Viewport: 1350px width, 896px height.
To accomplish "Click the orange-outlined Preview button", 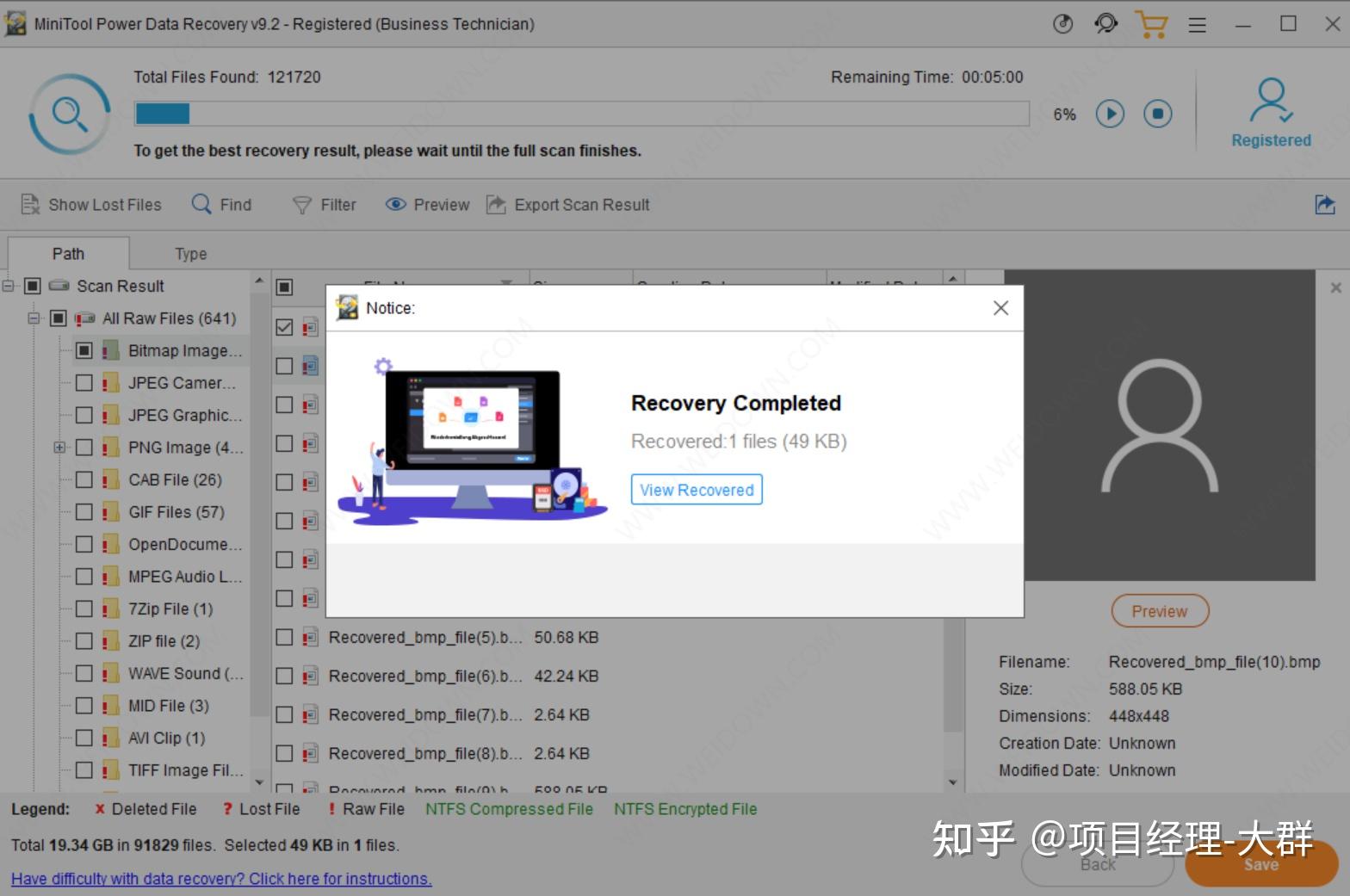I will click(x=1160, y=611).
